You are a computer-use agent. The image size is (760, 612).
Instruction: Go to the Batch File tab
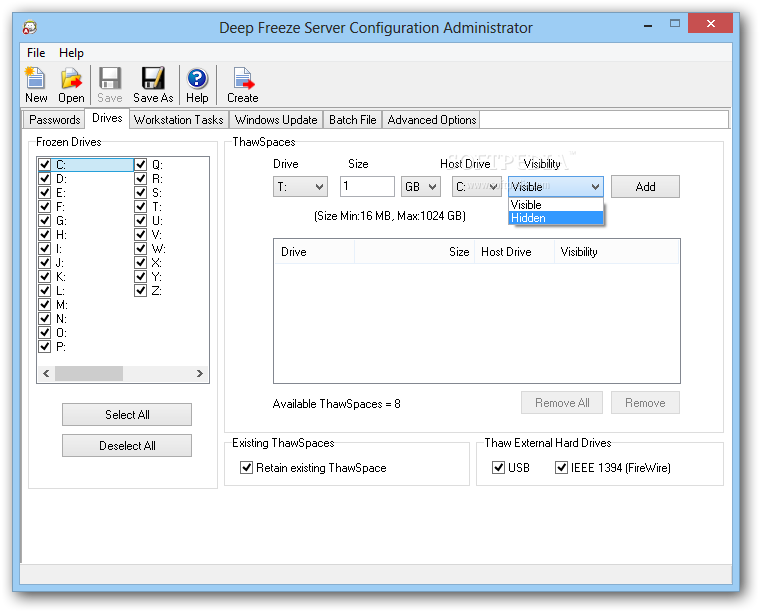click(352, 120)
